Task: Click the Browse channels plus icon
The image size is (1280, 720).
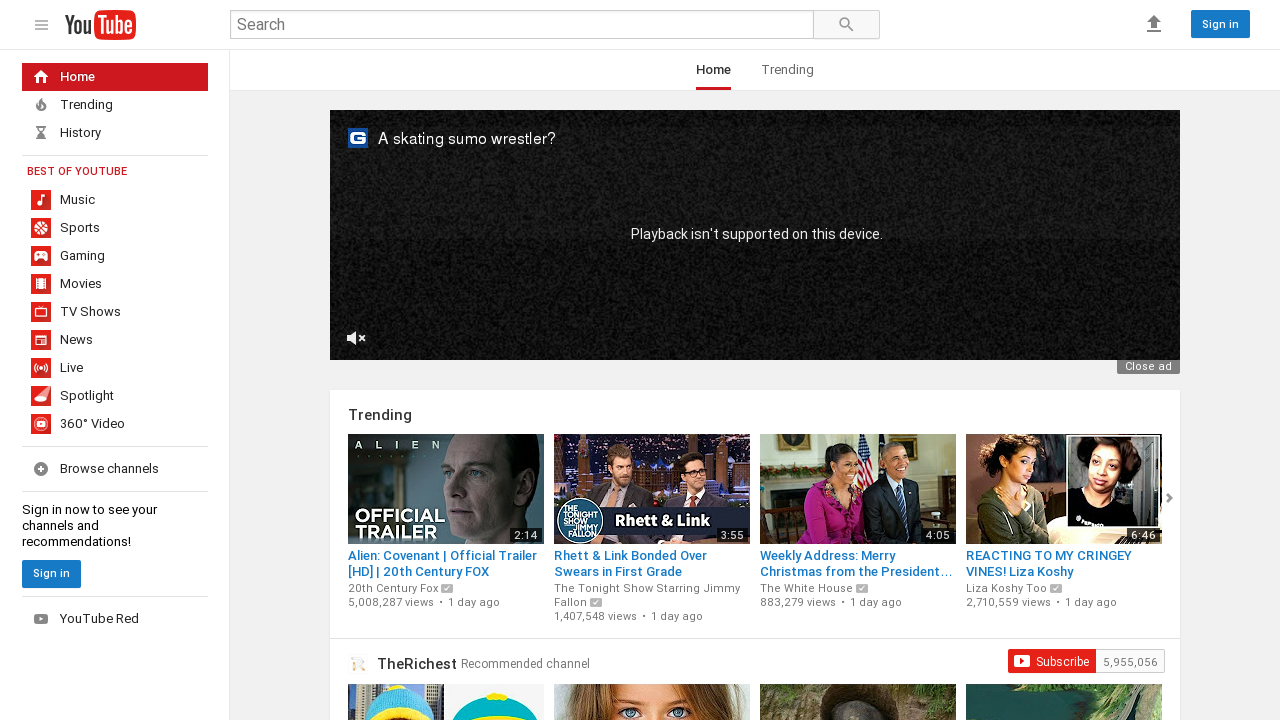Action: coord(41,469)
